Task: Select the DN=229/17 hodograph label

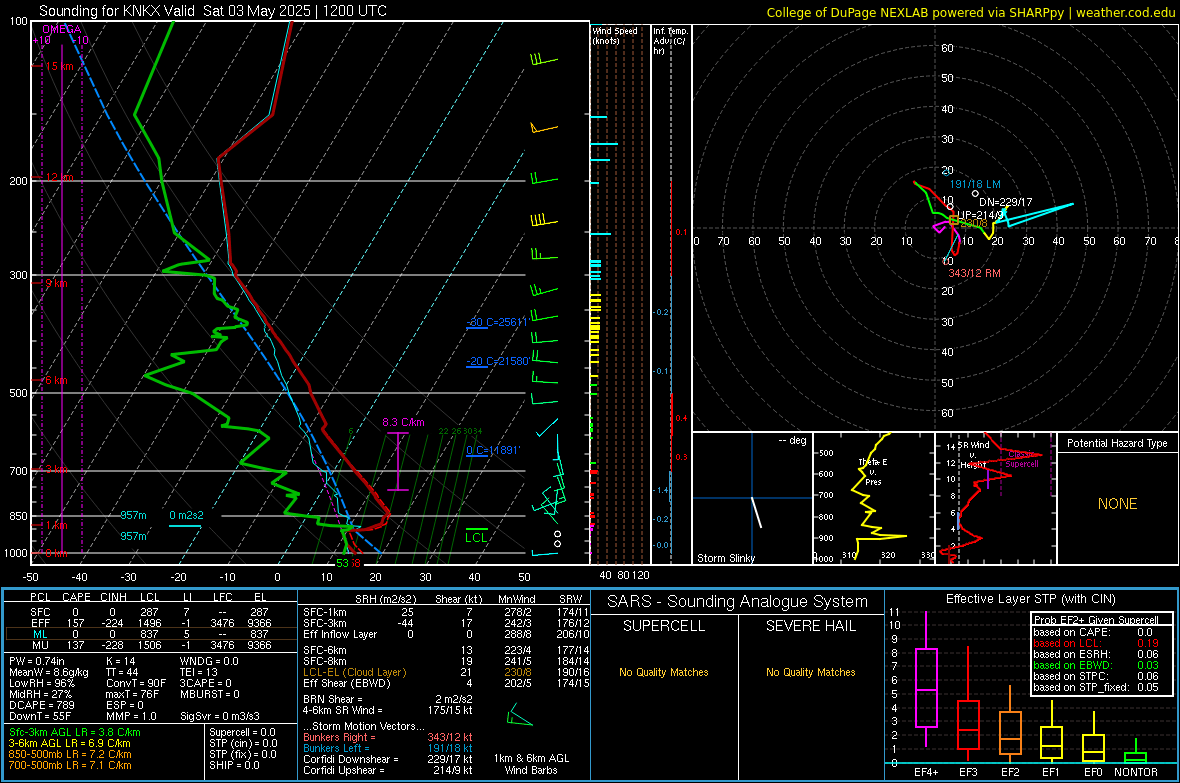Action: pyautogui.click(x=1005, y=202)
